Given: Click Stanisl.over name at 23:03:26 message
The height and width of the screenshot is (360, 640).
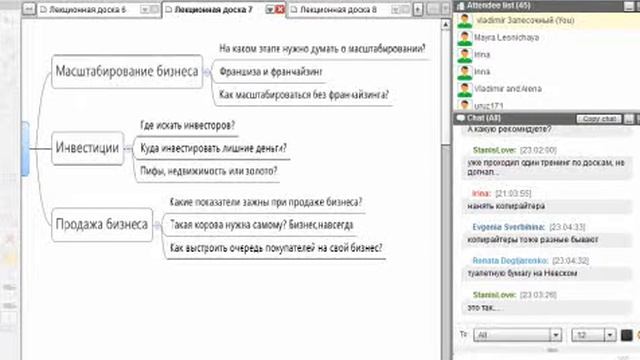Looking at the screenshot, I should pyautogui.click(x=494, y=295).
